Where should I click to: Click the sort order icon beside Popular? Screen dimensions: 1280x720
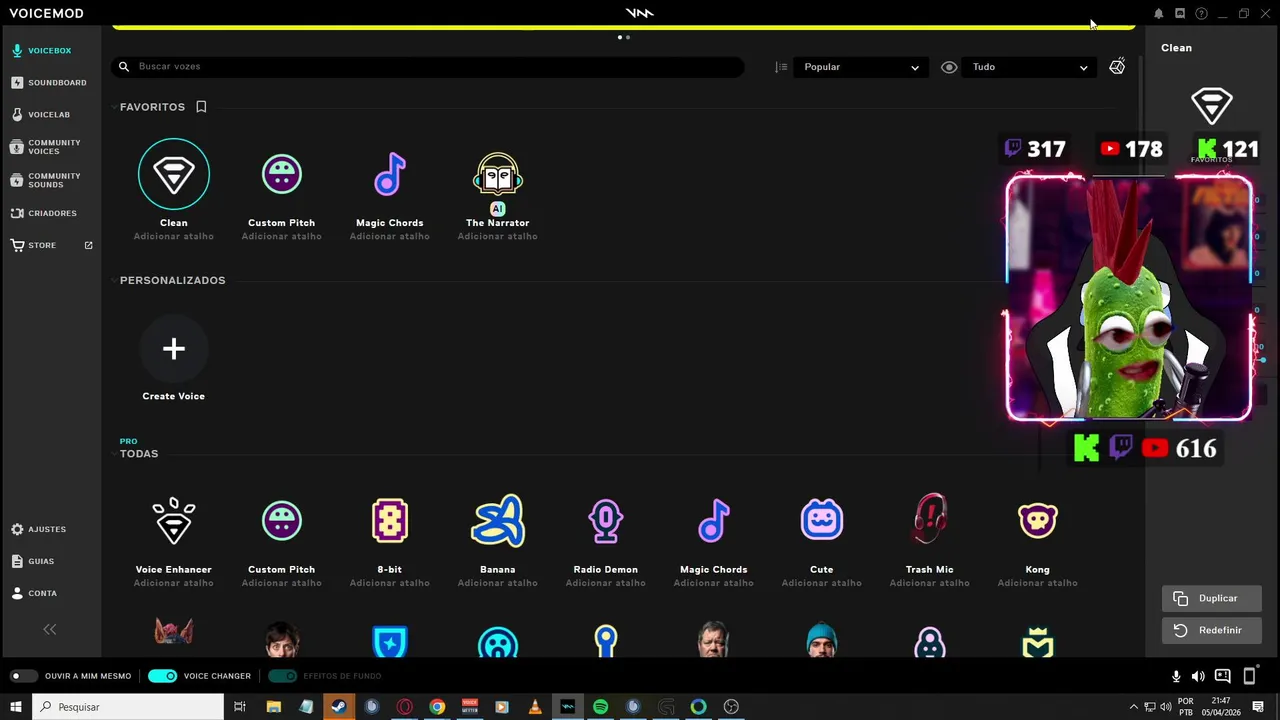[x=781, y=67]
